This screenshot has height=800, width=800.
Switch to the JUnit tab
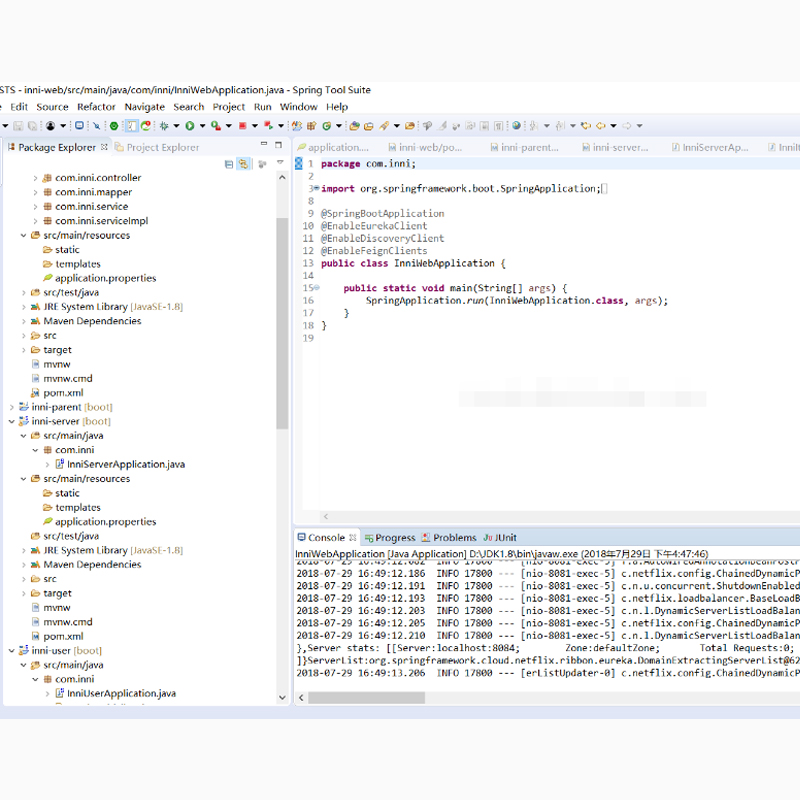500,537
